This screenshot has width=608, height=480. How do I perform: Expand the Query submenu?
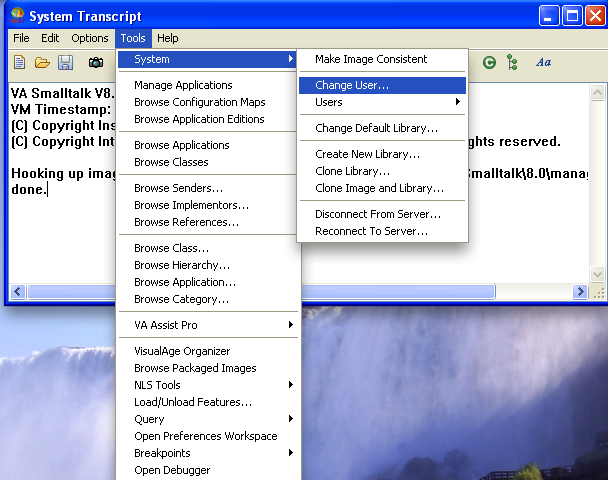pyautogui.click(x=208, y=419)
